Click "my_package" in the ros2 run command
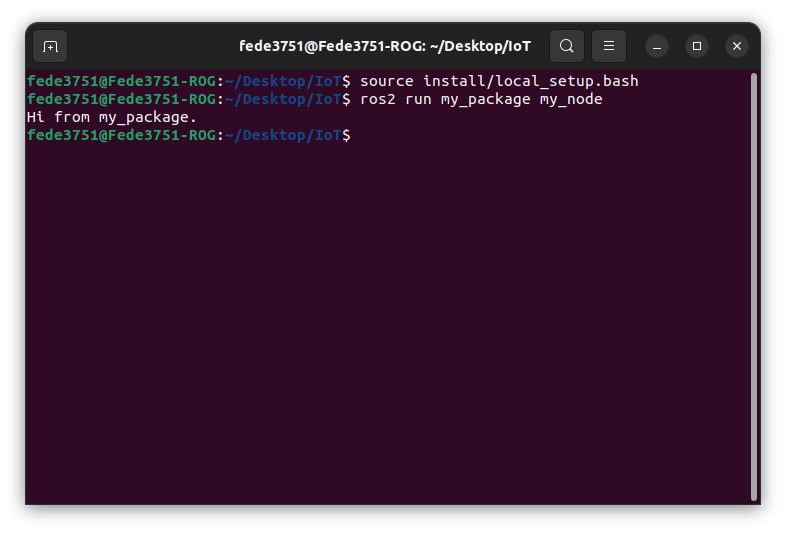 [x=485, y=99]
